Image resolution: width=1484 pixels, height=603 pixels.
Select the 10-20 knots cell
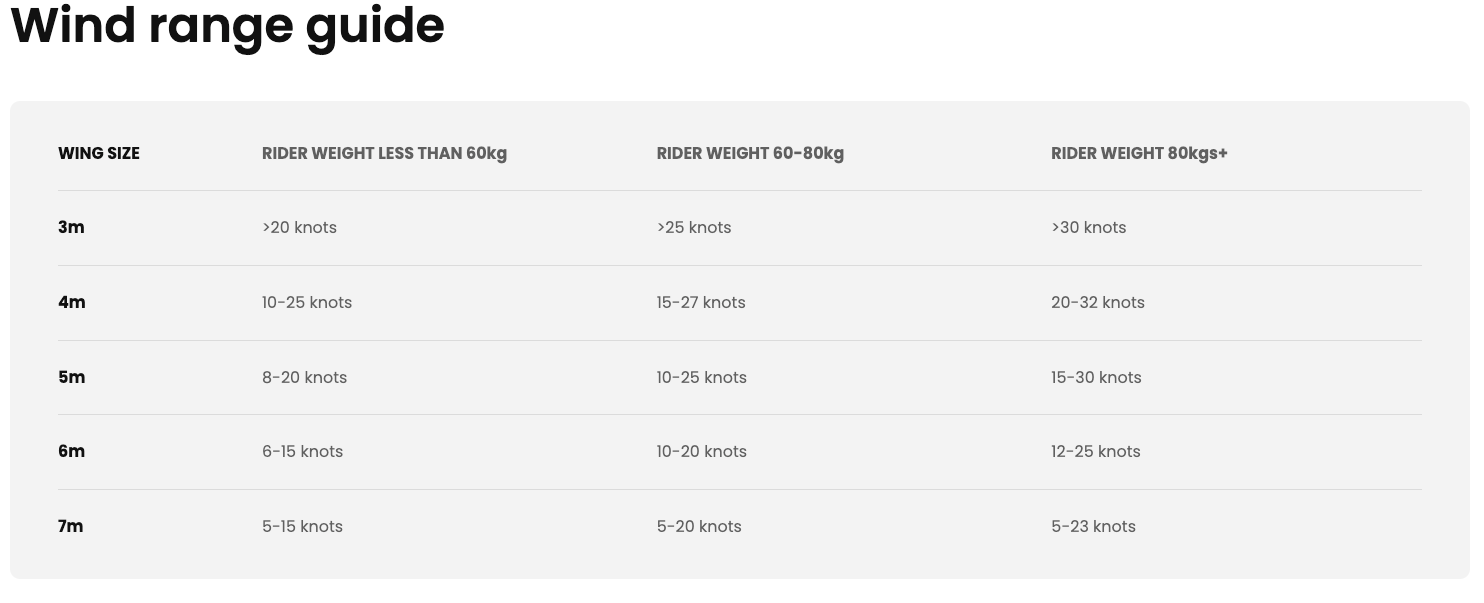click(x=701, y=451)
